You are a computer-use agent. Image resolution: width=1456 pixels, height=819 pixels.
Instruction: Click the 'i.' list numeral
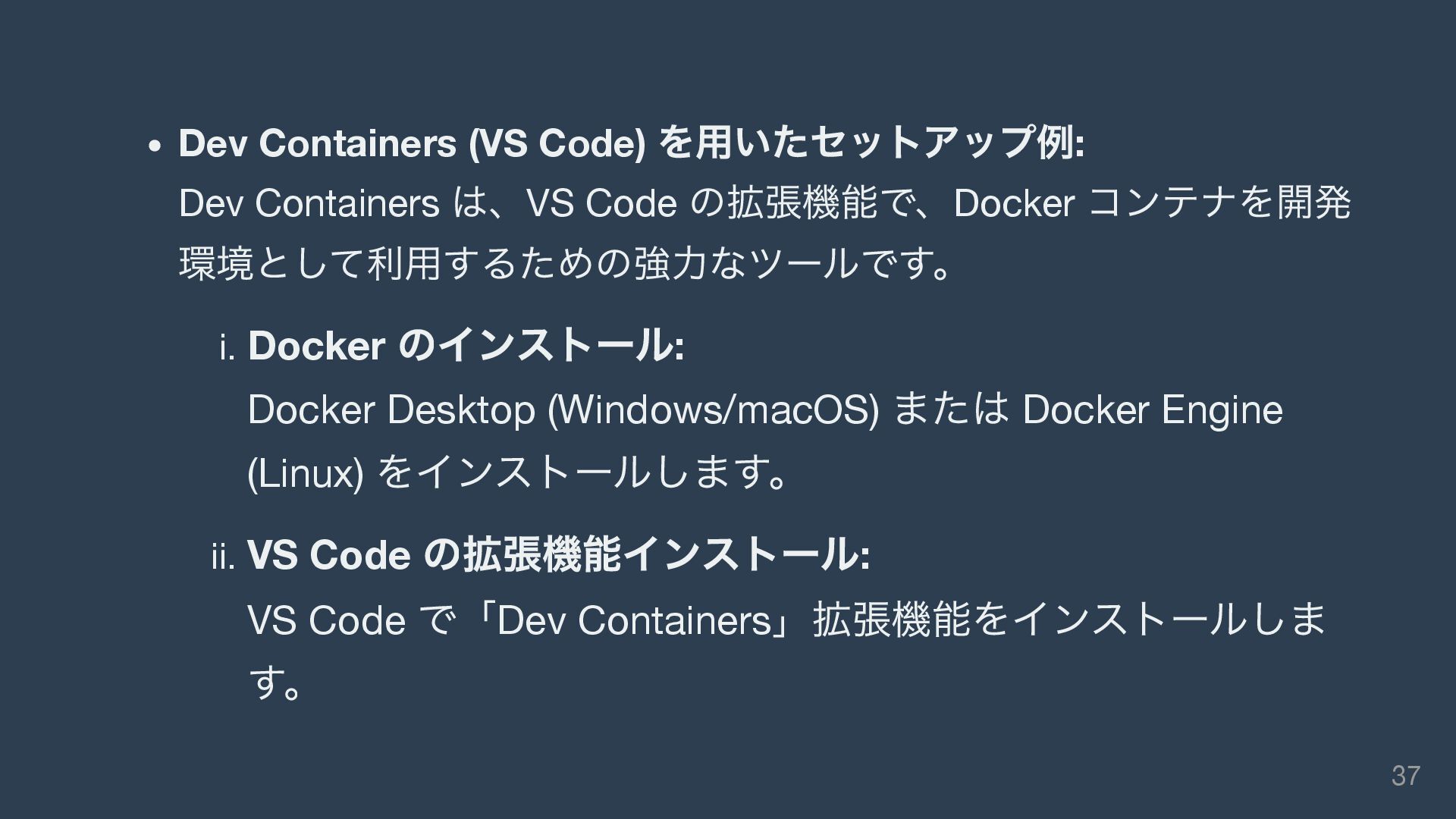coord(229,348)
